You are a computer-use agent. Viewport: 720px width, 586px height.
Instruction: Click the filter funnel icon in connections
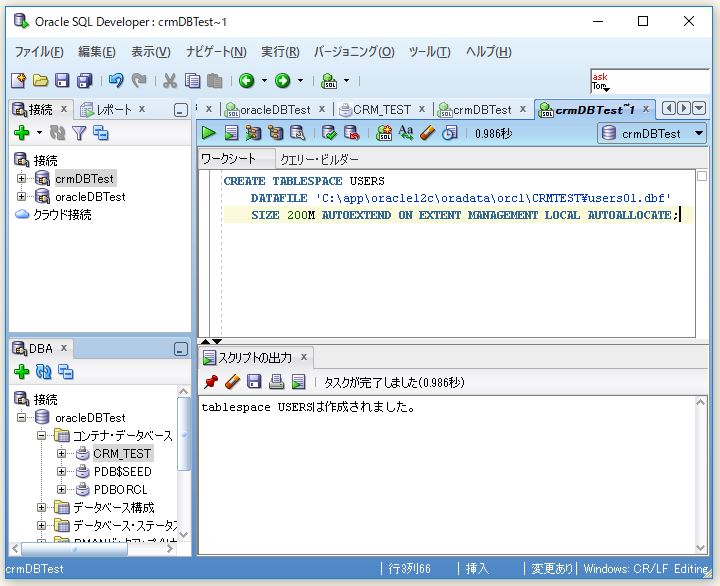point(79,133)
